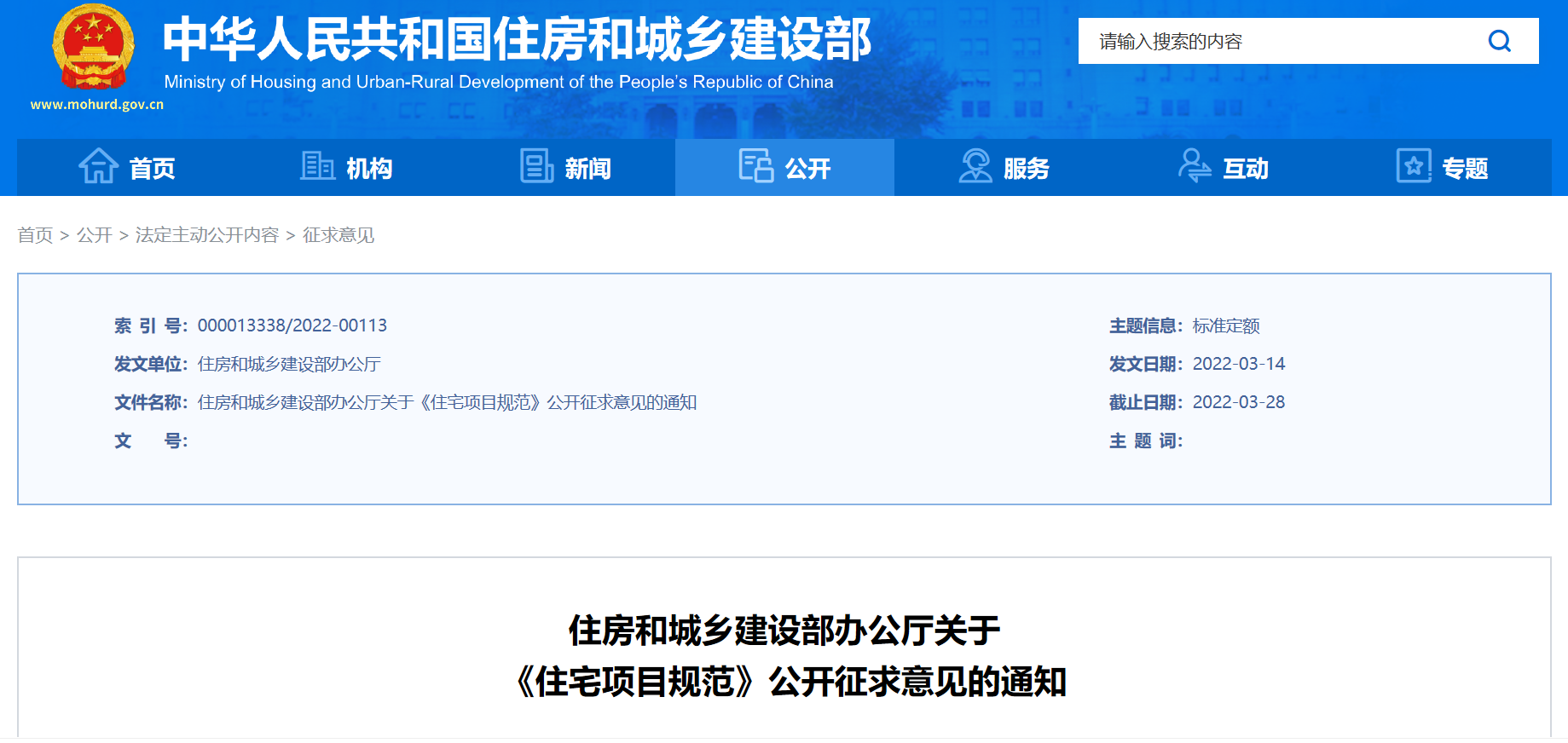1568x743 pixels.
Task: Click the English ministry name subtitle
Action: coord(499,82)
